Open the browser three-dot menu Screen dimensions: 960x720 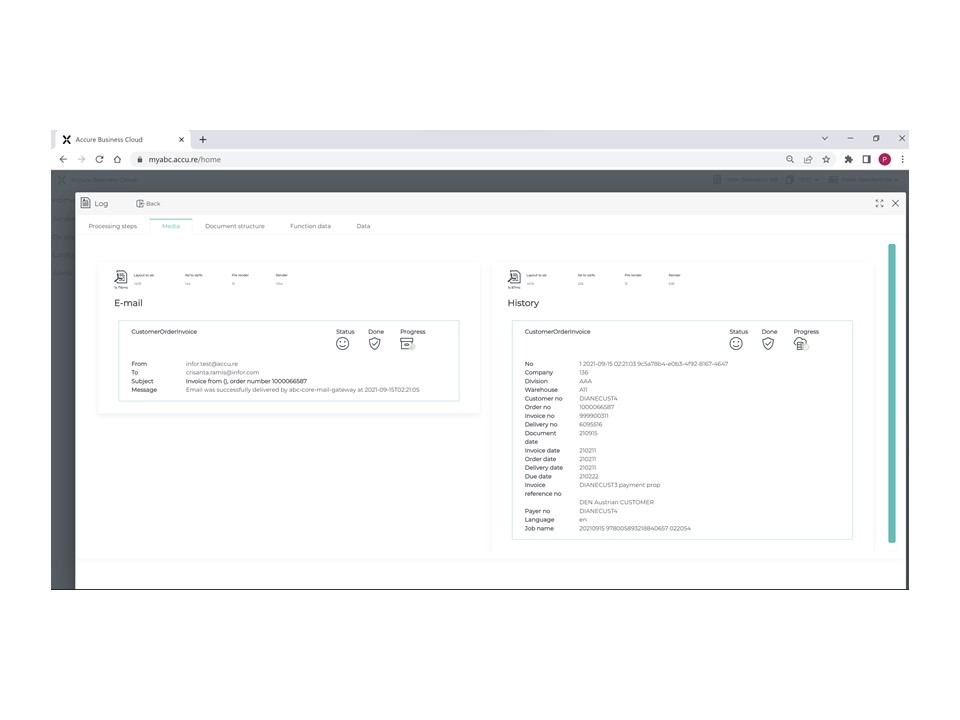click(x=902, y=159)
